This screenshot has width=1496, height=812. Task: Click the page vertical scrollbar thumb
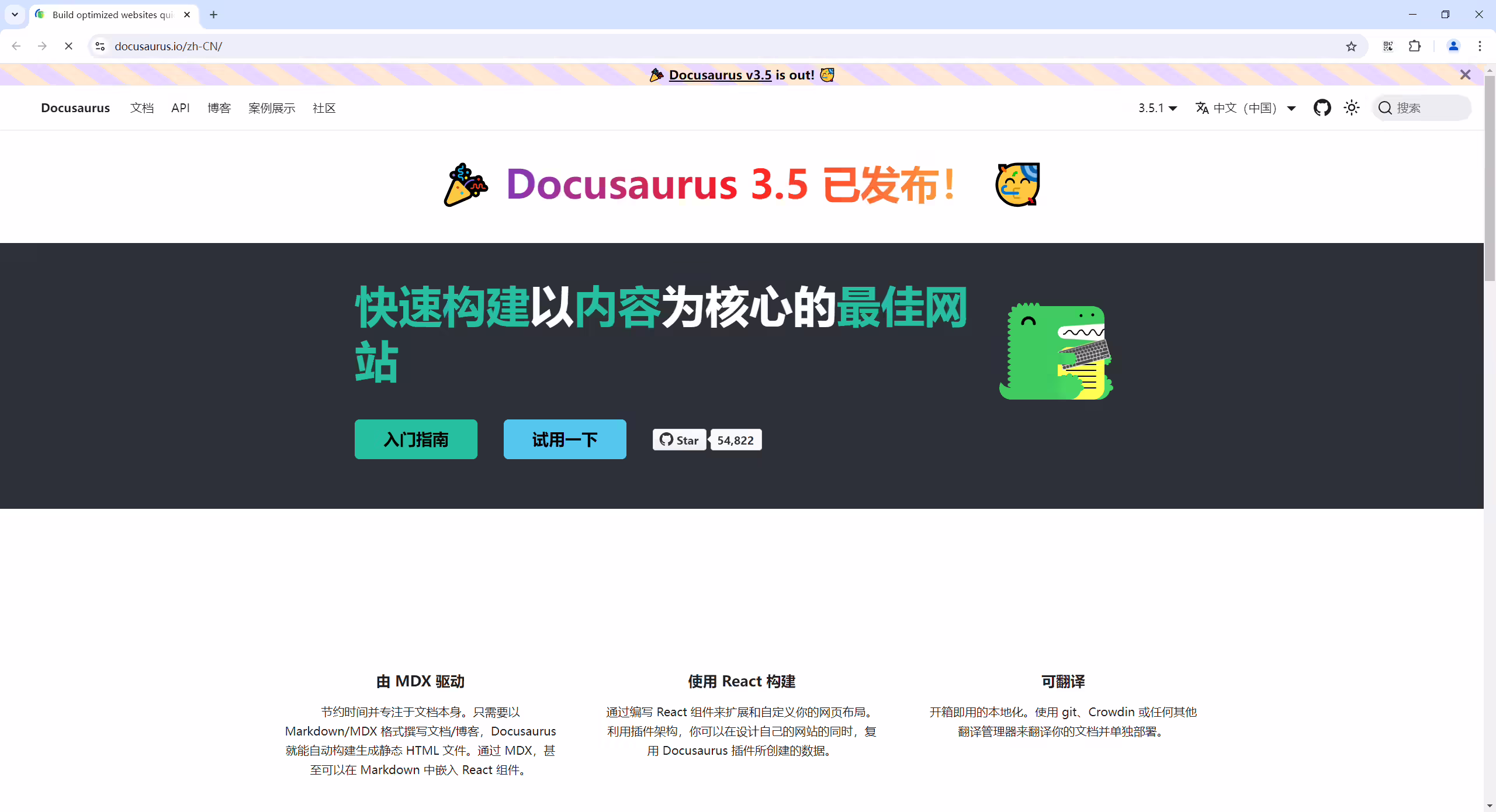pos(1490,178)
